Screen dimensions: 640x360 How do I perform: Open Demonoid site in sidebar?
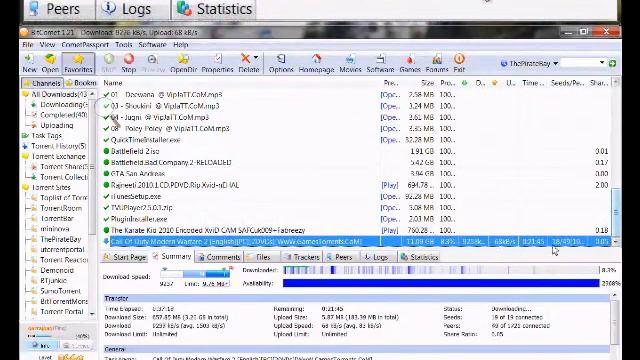coord(57,270)
